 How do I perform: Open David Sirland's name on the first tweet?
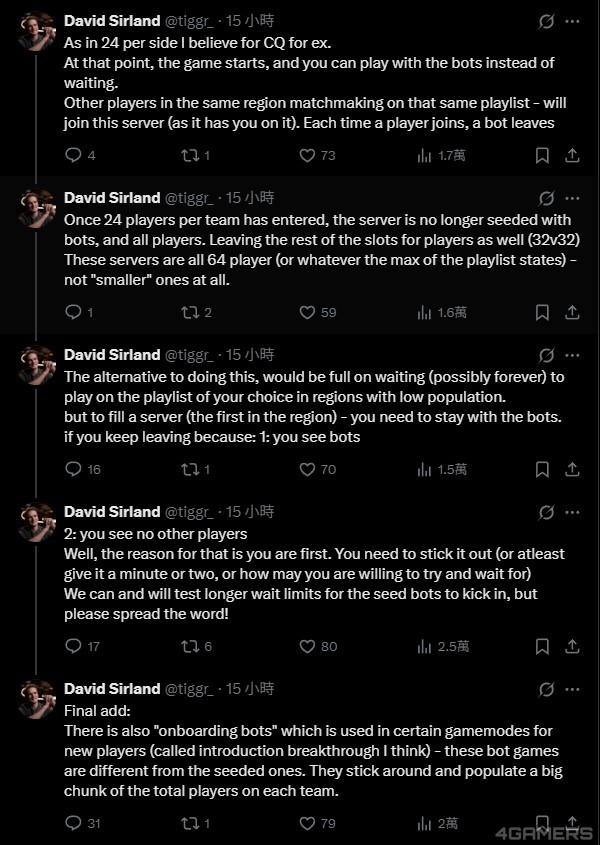(x=111, y=20)
